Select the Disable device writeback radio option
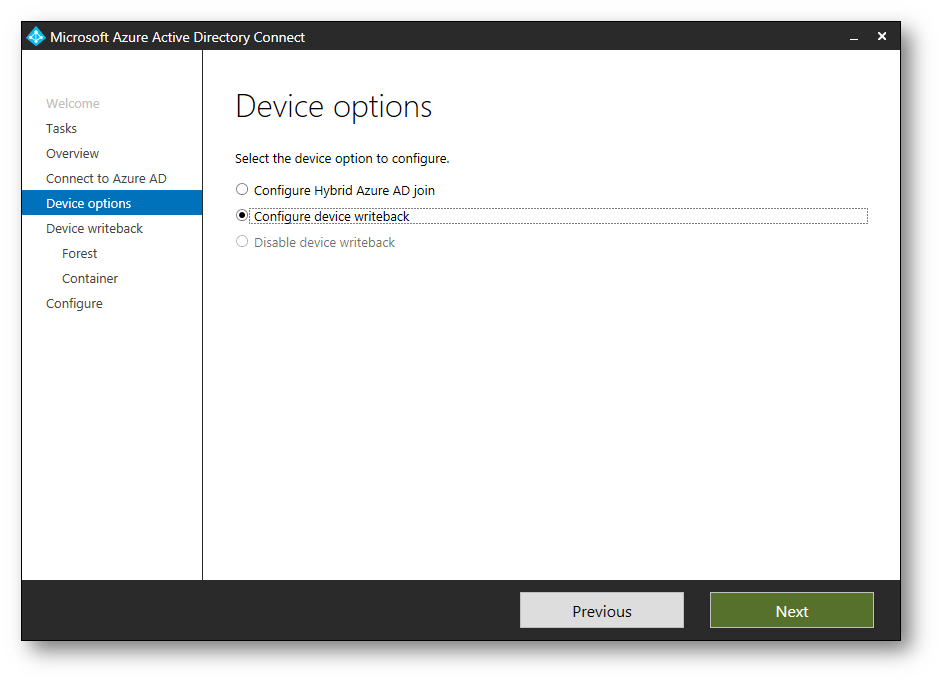 (242, 242)
